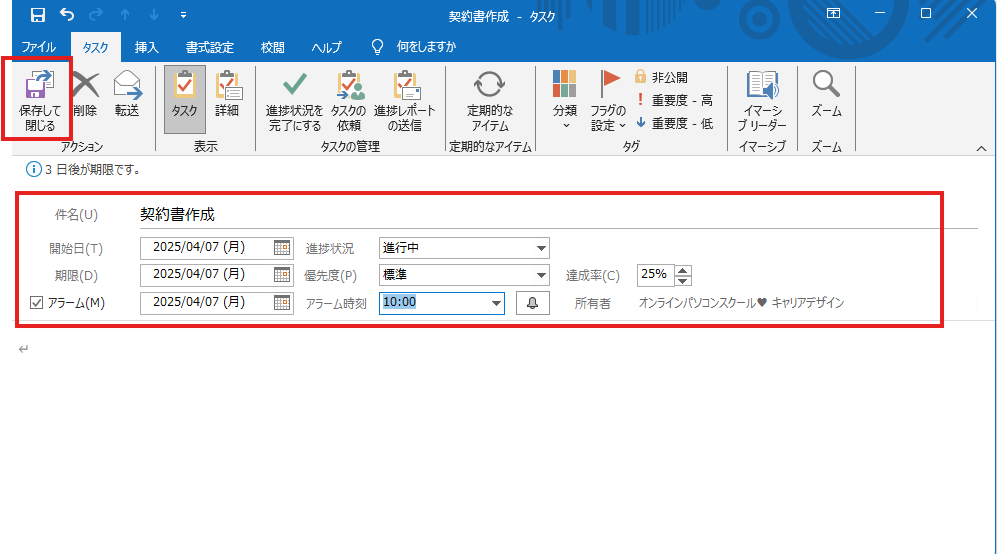Open the Customize Quick Access Toolbar dropdown

pos(183,15)
